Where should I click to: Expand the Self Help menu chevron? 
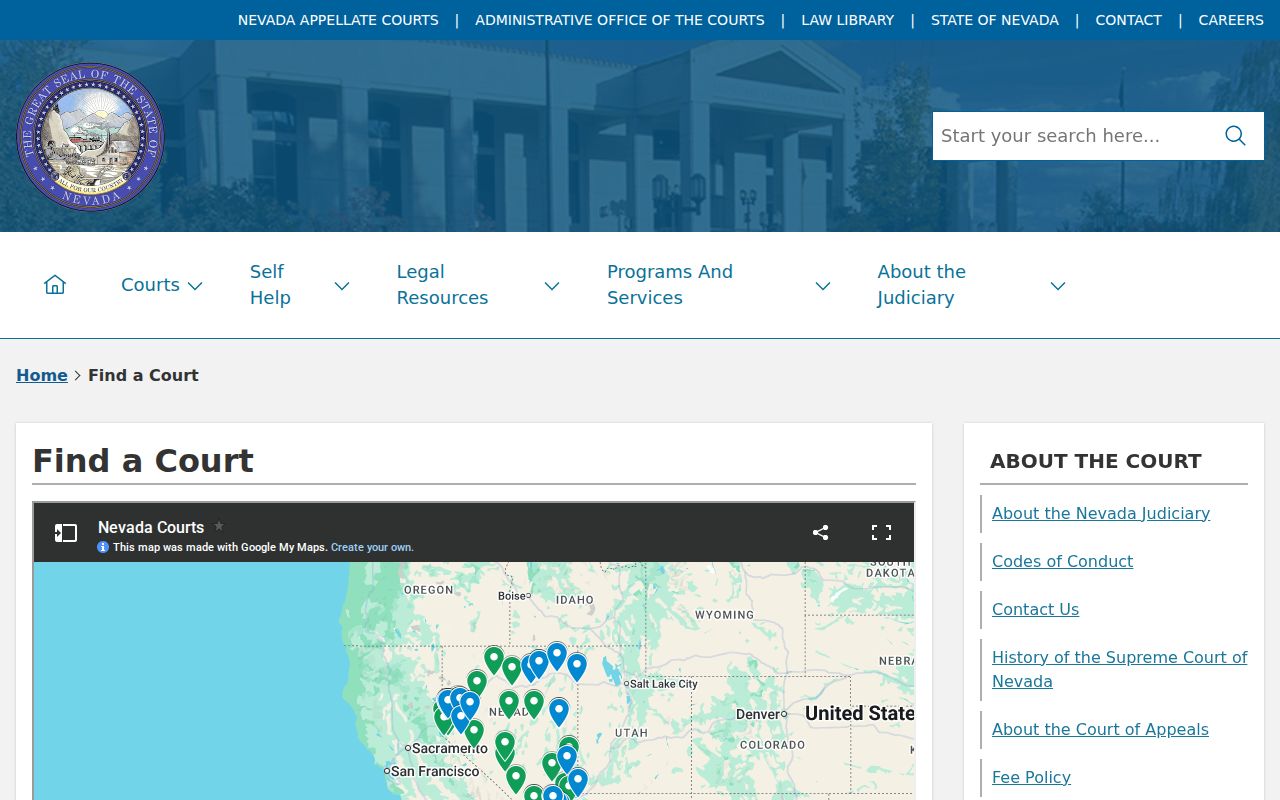pyautogui.click(x=342, y=286)
